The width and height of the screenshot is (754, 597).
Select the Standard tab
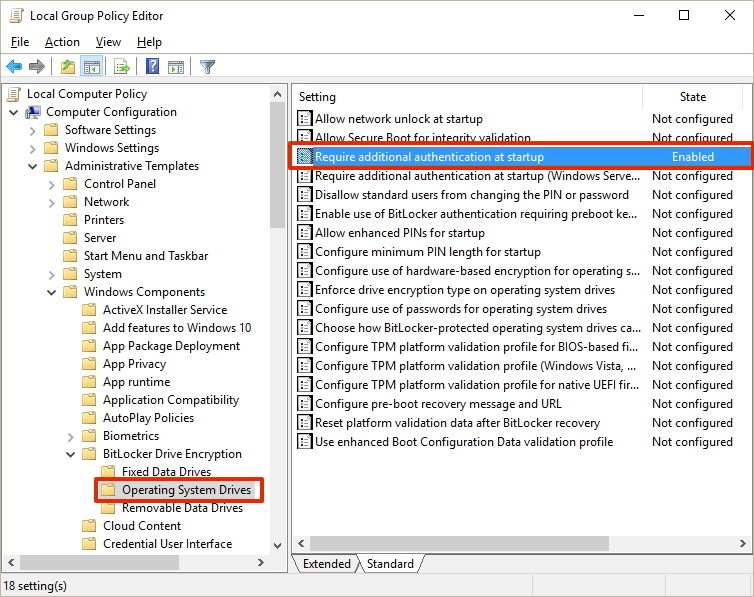[x=390, y=564]
